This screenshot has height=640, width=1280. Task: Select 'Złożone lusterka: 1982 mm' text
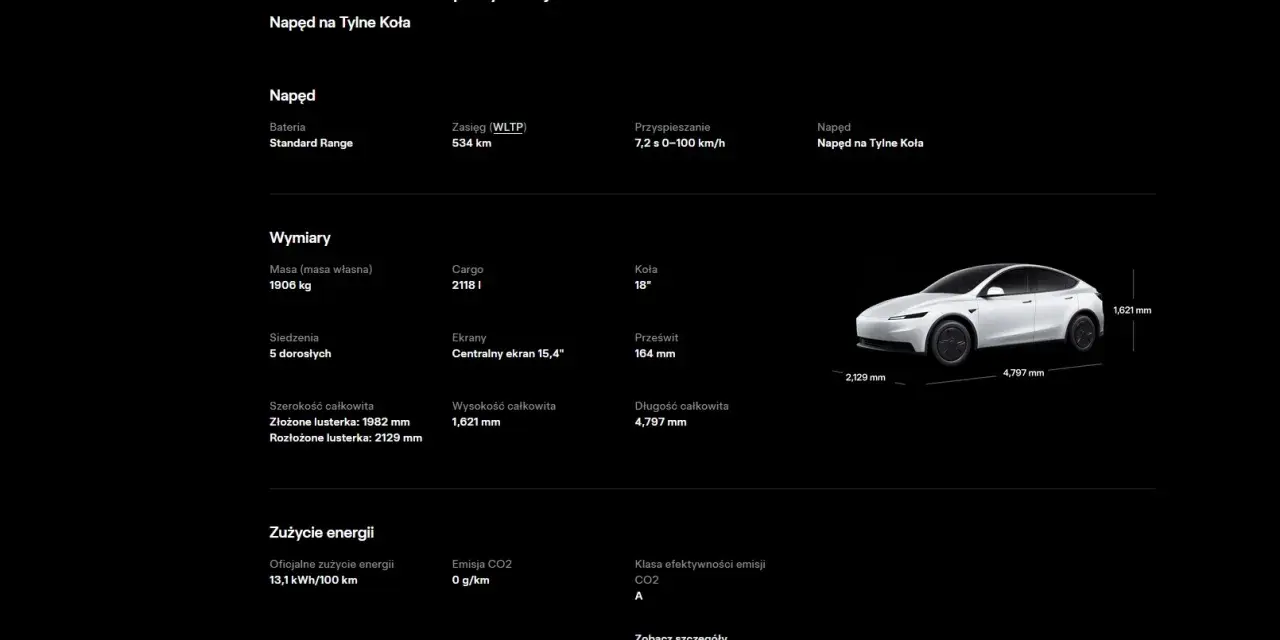tap(339, 422)
